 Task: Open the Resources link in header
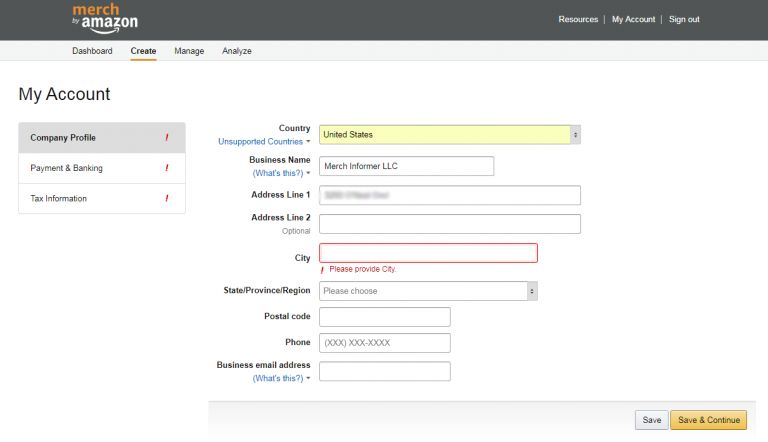click(578, 20)
